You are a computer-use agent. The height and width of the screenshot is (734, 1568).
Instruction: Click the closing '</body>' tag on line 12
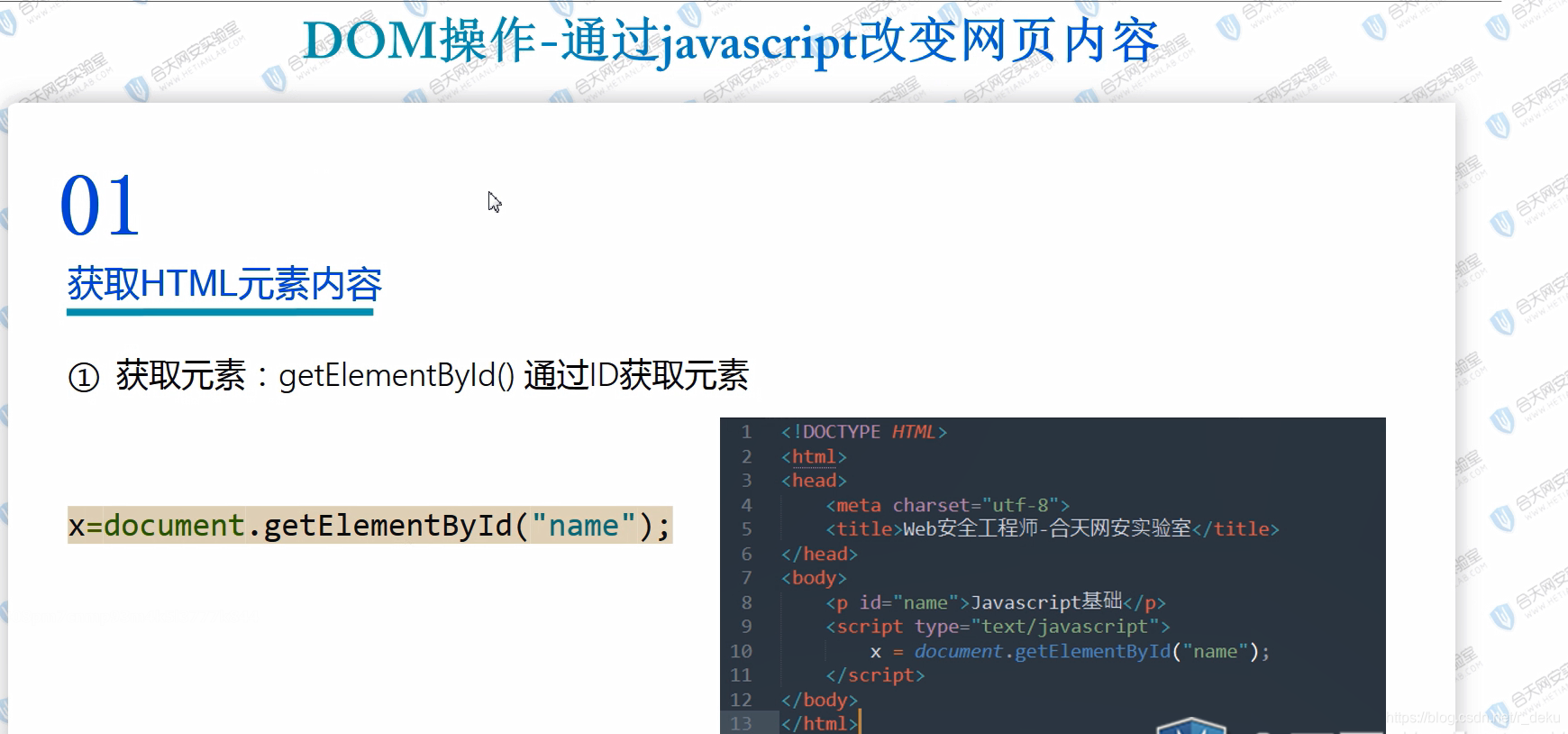(x=819, y=700)
